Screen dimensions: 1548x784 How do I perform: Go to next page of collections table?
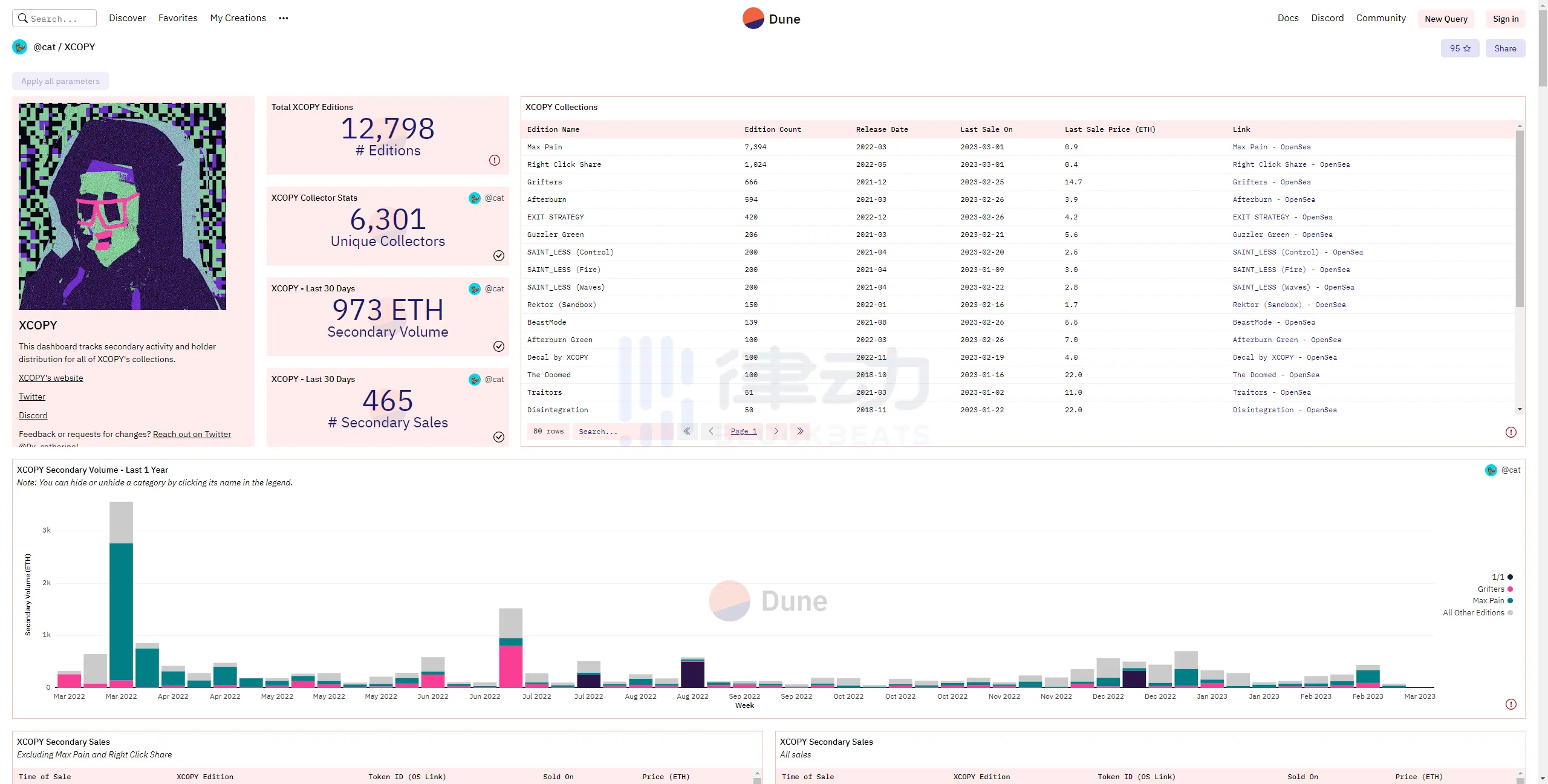(776, 431)
